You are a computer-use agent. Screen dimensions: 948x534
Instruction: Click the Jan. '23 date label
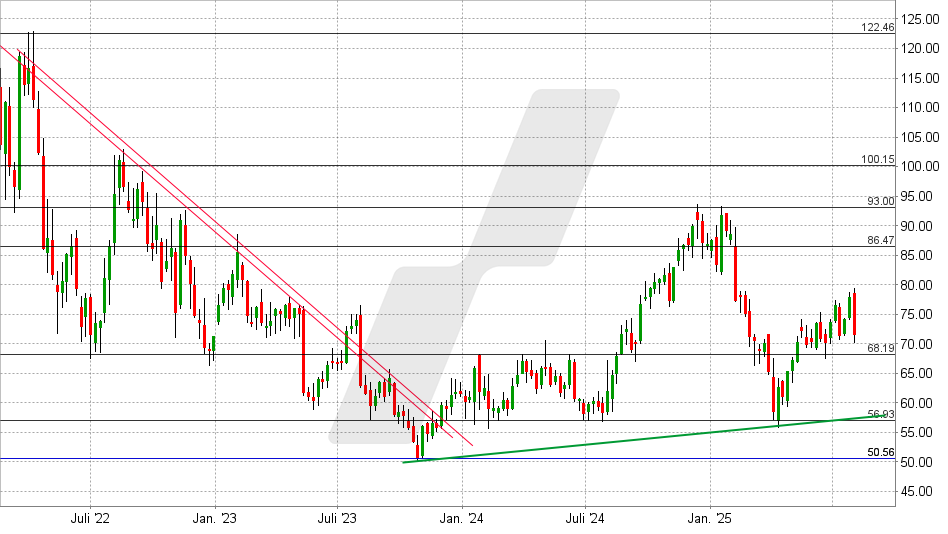[215, 519]
